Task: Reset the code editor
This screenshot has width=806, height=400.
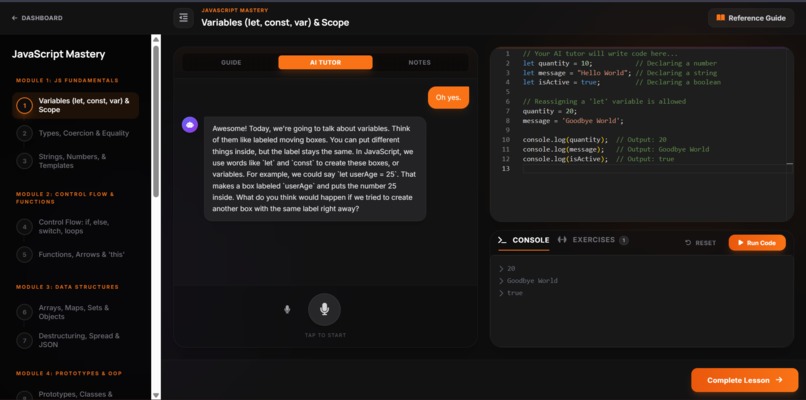Action: coord(701,243)
